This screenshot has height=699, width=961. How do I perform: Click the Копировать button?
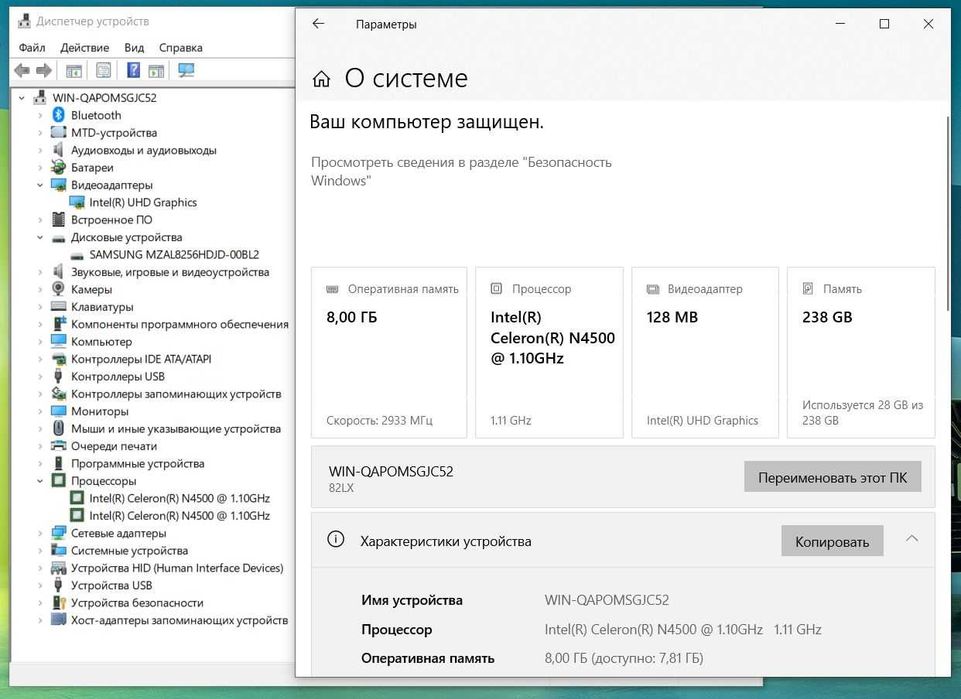[x=832, y=542]
